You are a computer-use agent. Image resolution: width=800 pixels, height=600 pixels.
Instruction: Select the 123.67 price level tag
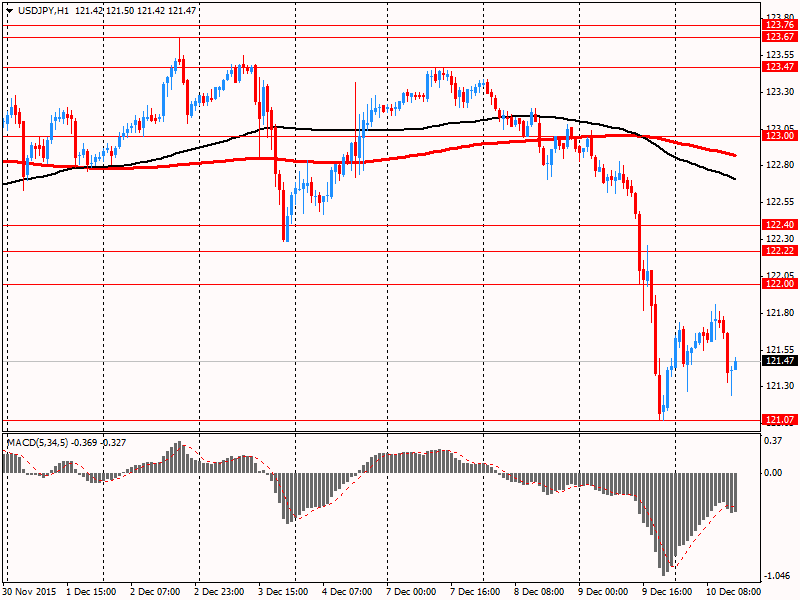(x=779, y=37)
